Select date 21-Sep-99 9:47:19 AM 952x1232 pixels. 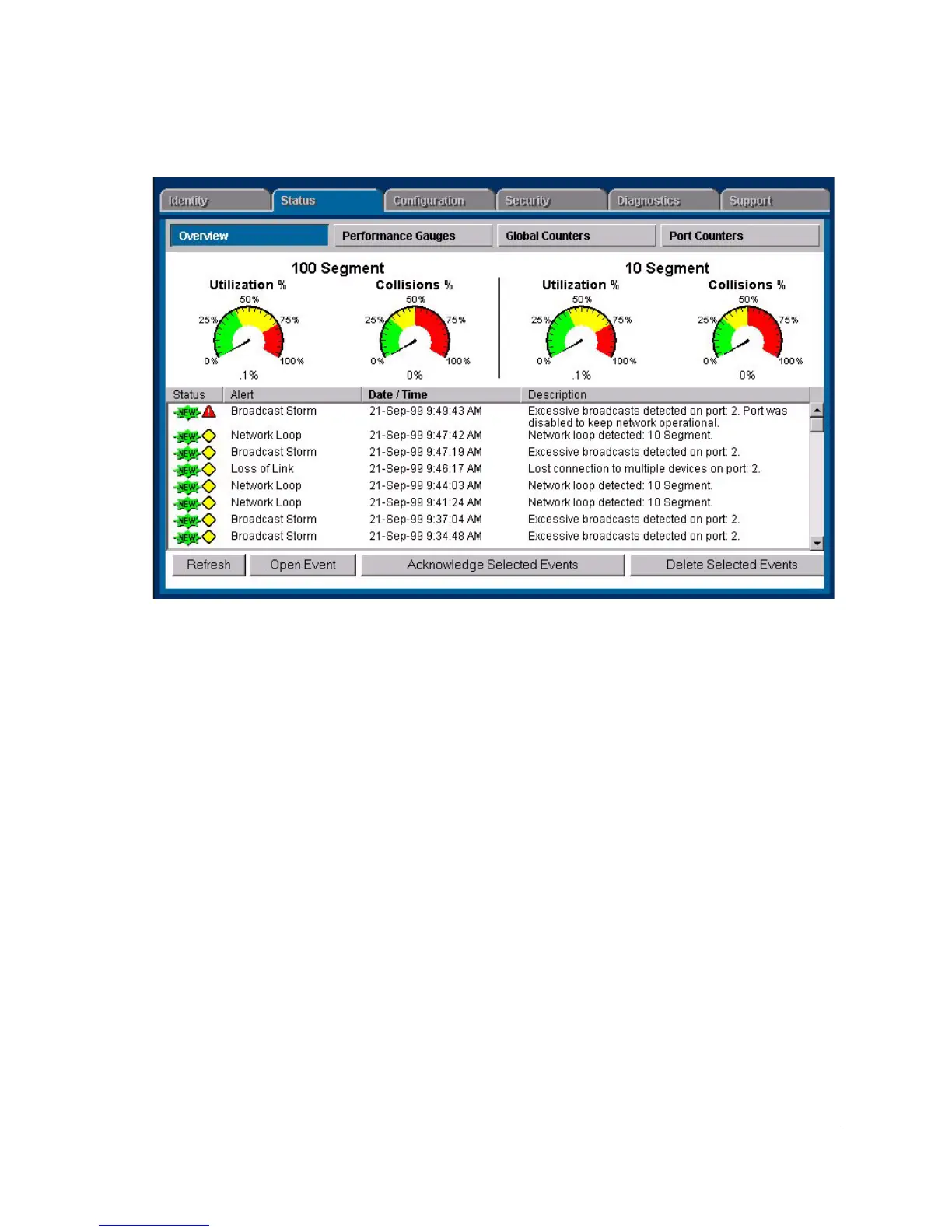pyautogui.click(x=425, y=453)
